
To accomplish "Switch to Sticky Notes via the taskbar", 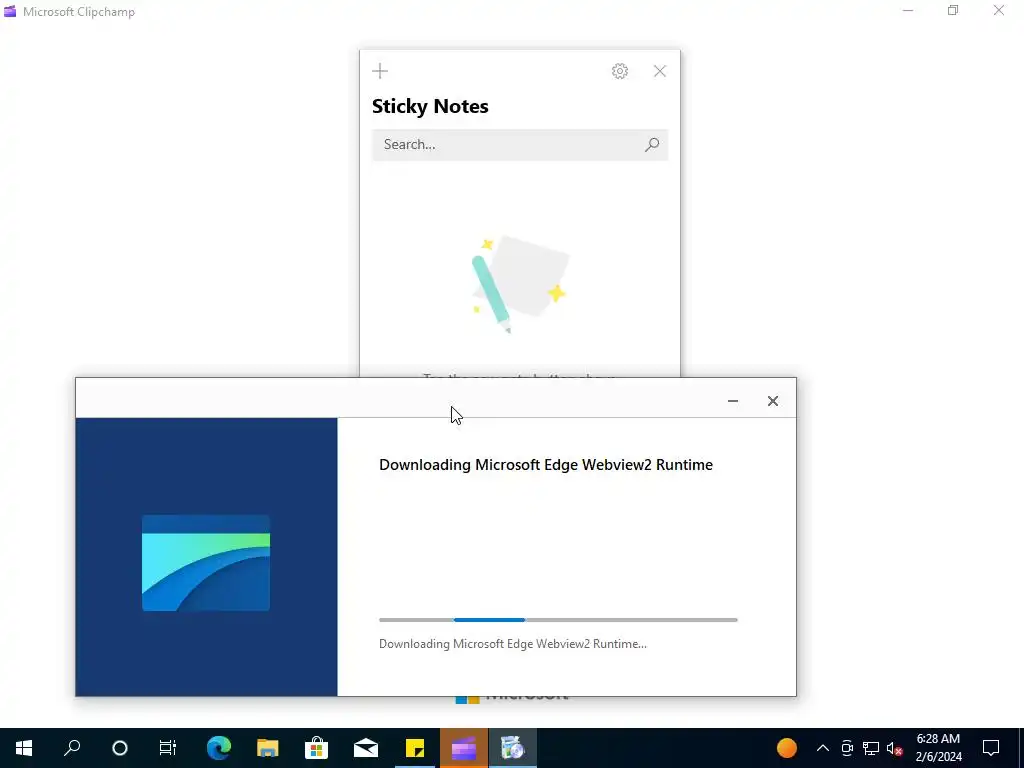I will [x=415, y=748].
